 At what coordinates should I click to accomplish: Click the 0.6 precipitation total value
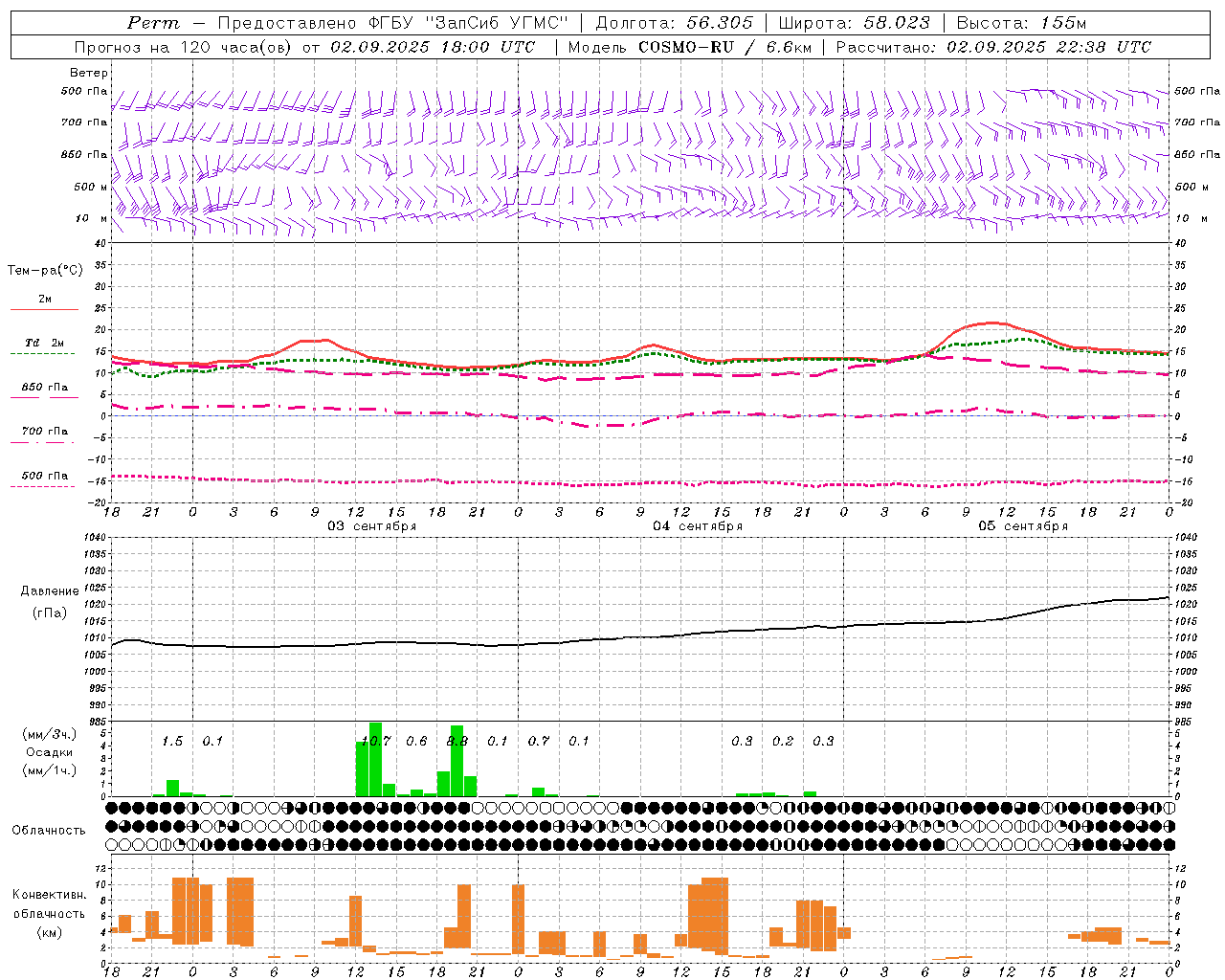pos(416,741)
